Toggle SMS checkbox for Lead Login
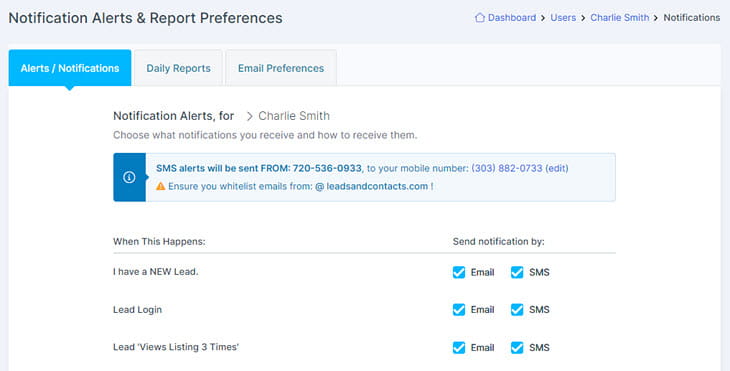The image size is (730, 371). [x=517, y=310]
